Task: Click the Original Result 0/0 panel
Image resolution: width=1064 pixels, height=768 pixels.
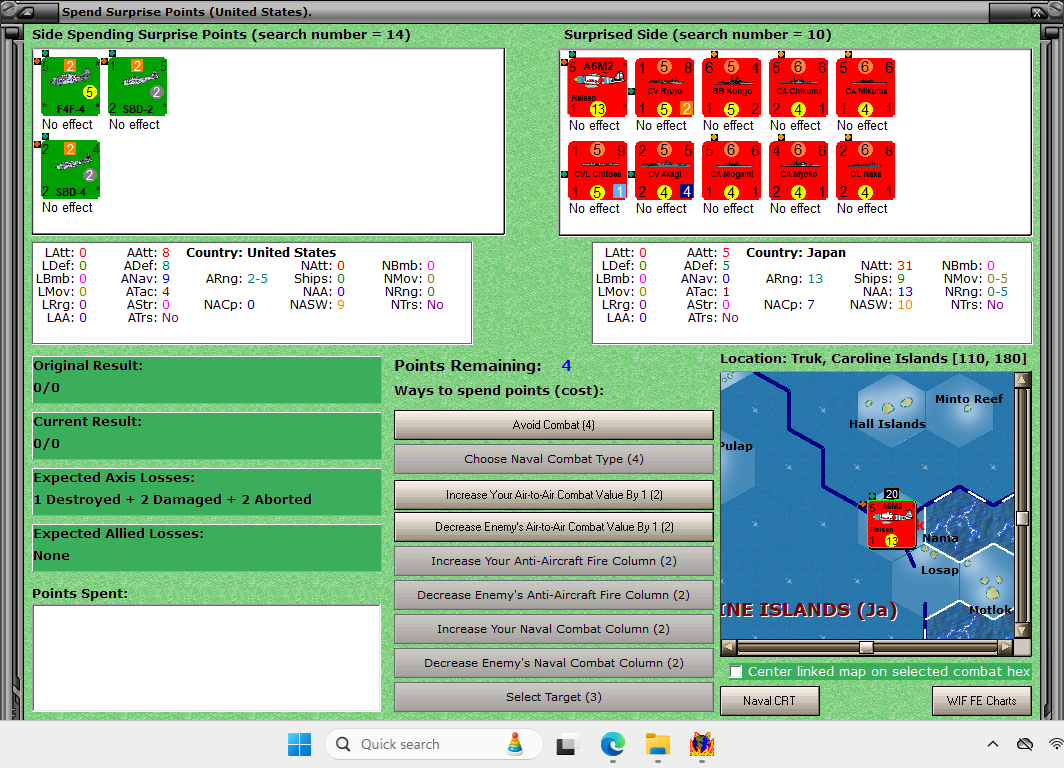Action: click(207, 379)
